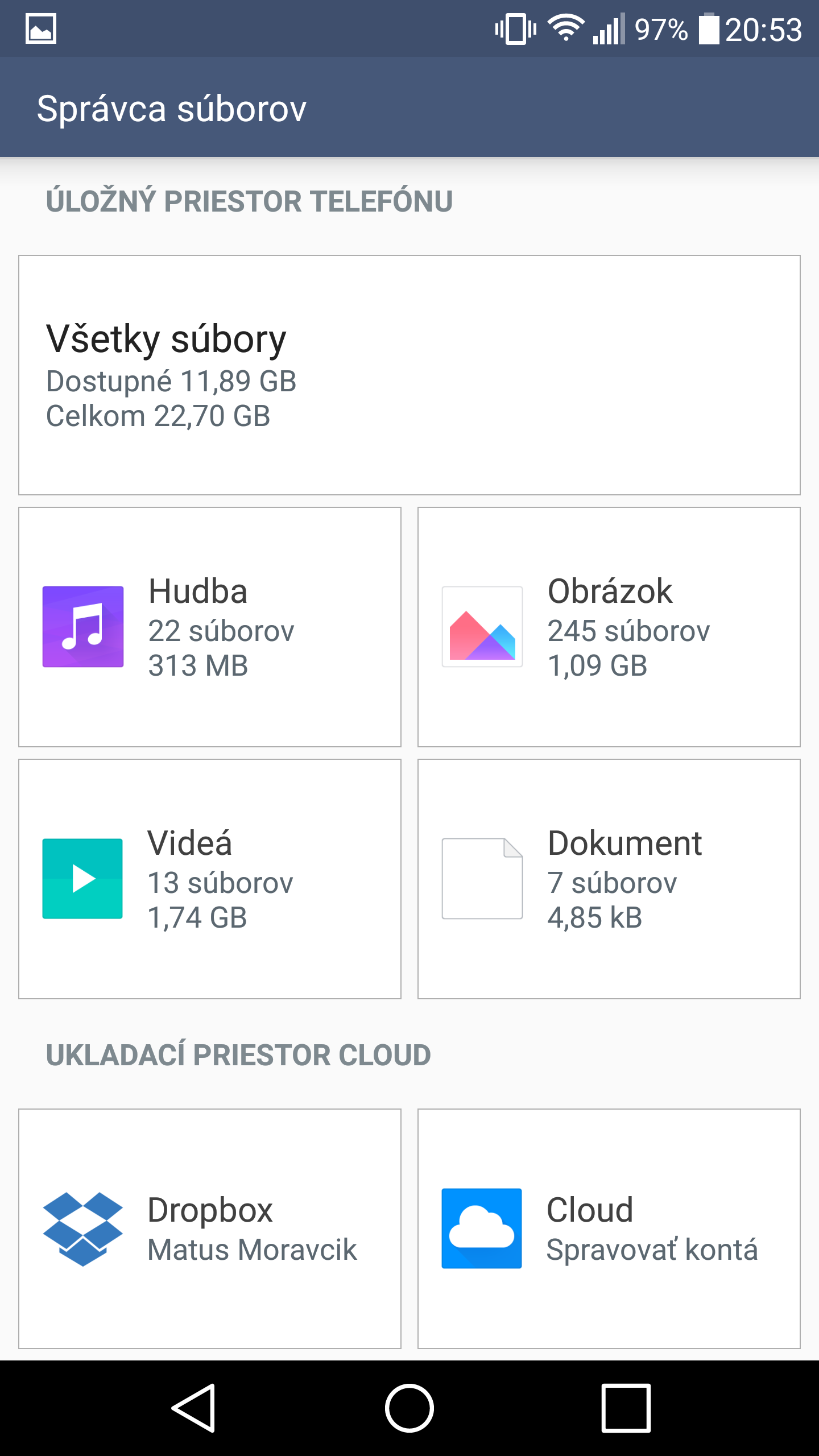
Task: Tap Spravovať kontá under Cloud
Action: [x=652, y=1250]
